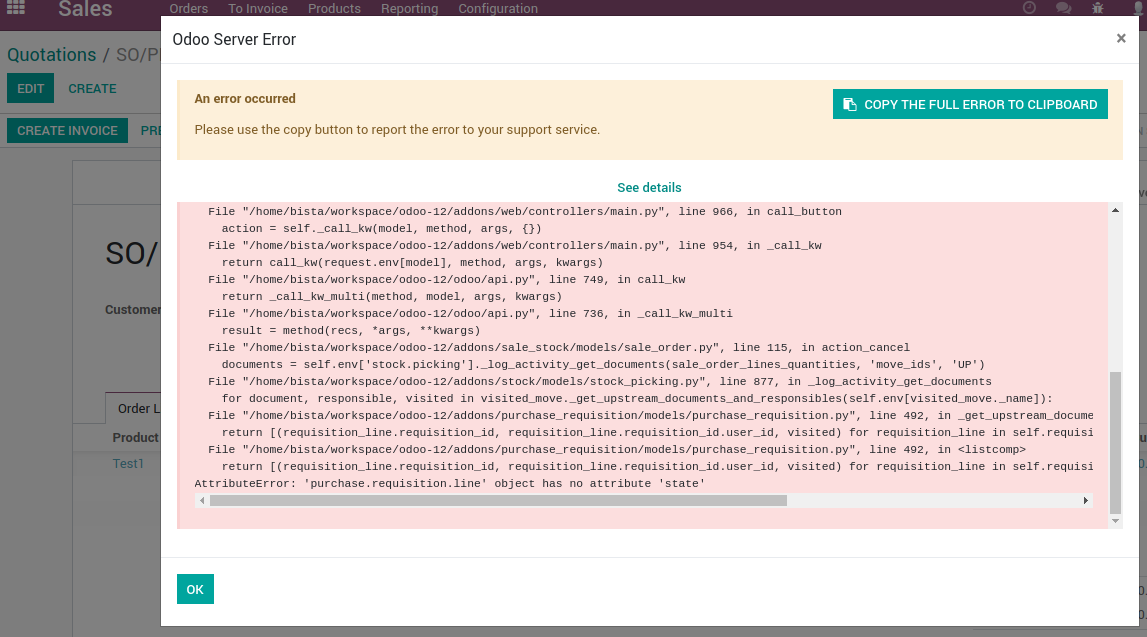Viewport: 1147px width, 637px height.
Task: Click the traceback's horizontal scrollbar thumb
Action: [x=498, y=501]
